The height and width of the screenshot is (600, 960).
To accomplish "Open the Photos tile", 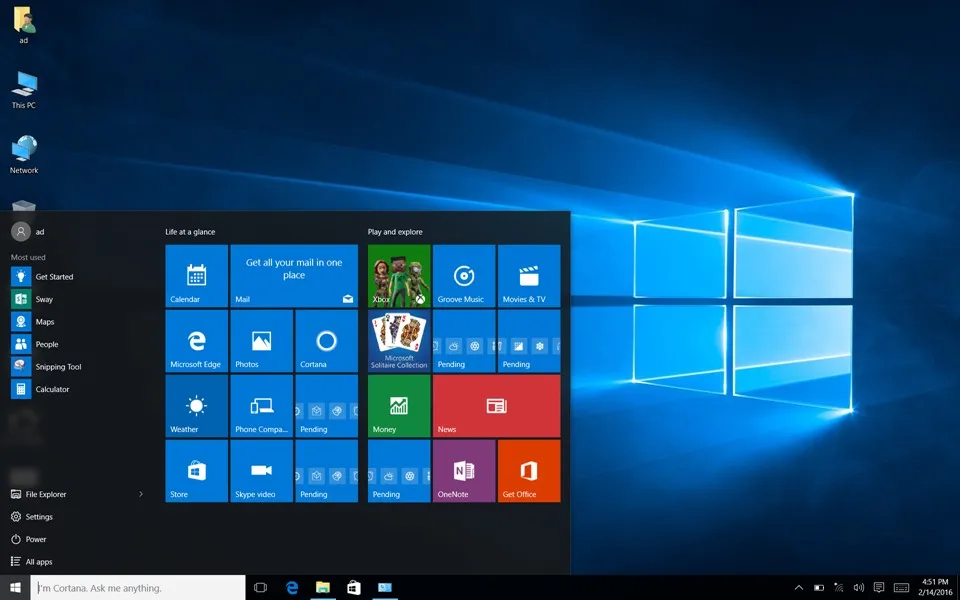I will [261, 340].
